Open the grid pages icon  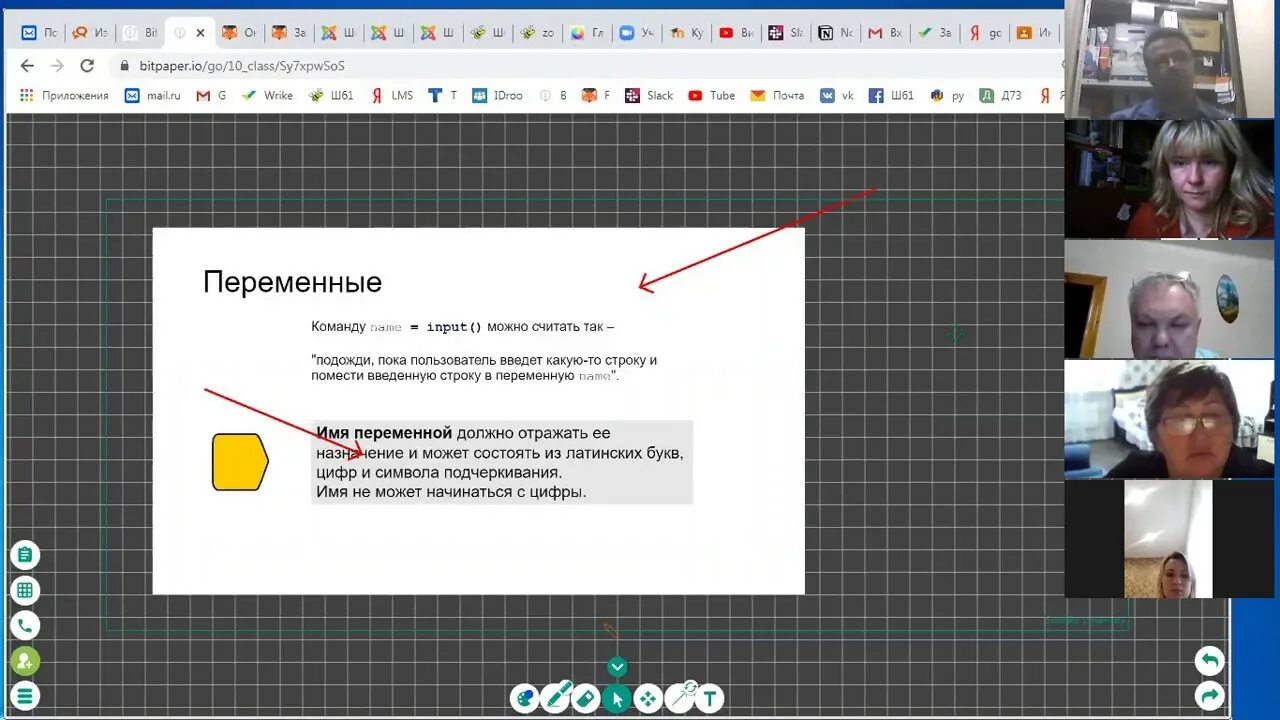[25, 591]
